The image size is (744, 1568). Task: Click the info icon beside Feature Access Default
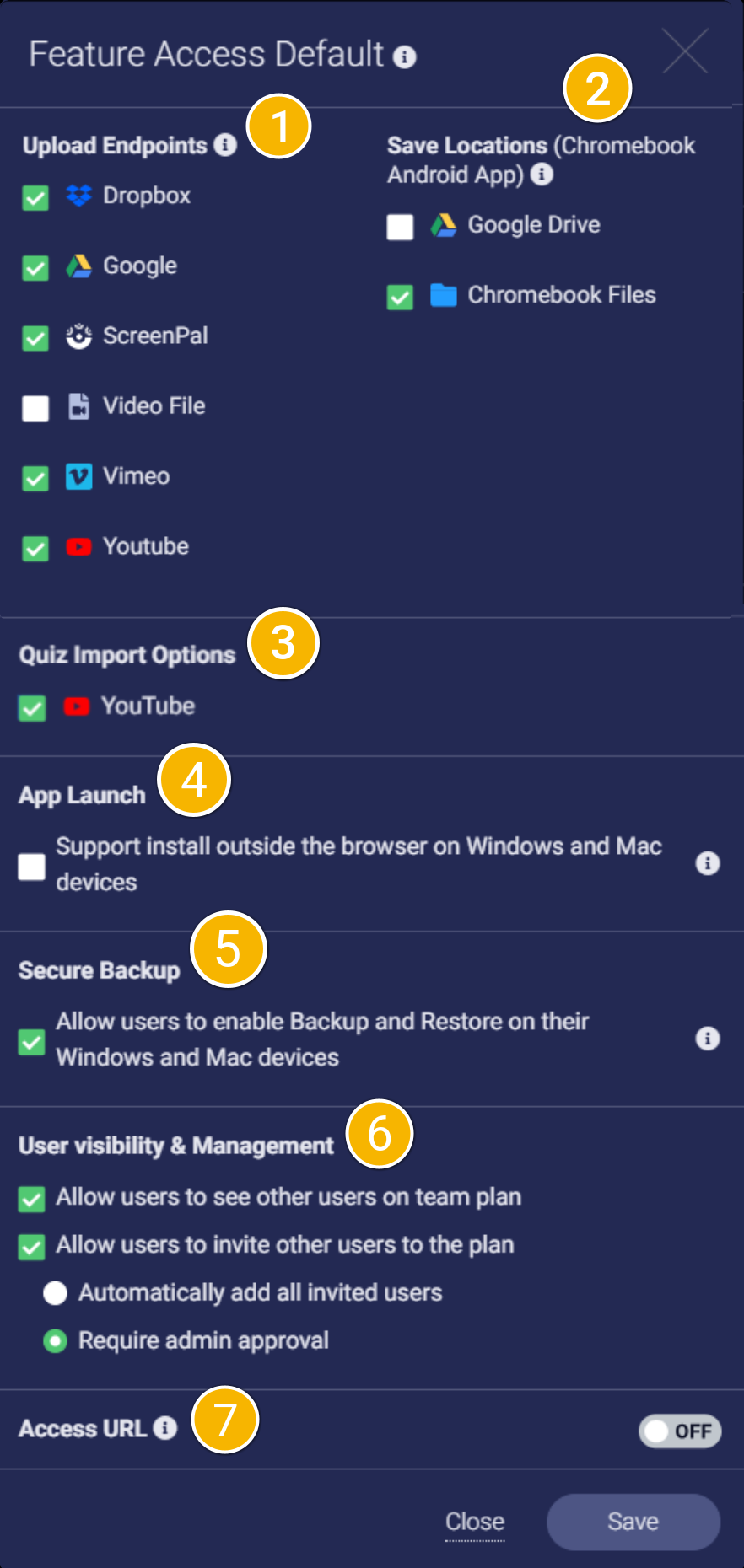pyautogui.click(x=405, y=56)
